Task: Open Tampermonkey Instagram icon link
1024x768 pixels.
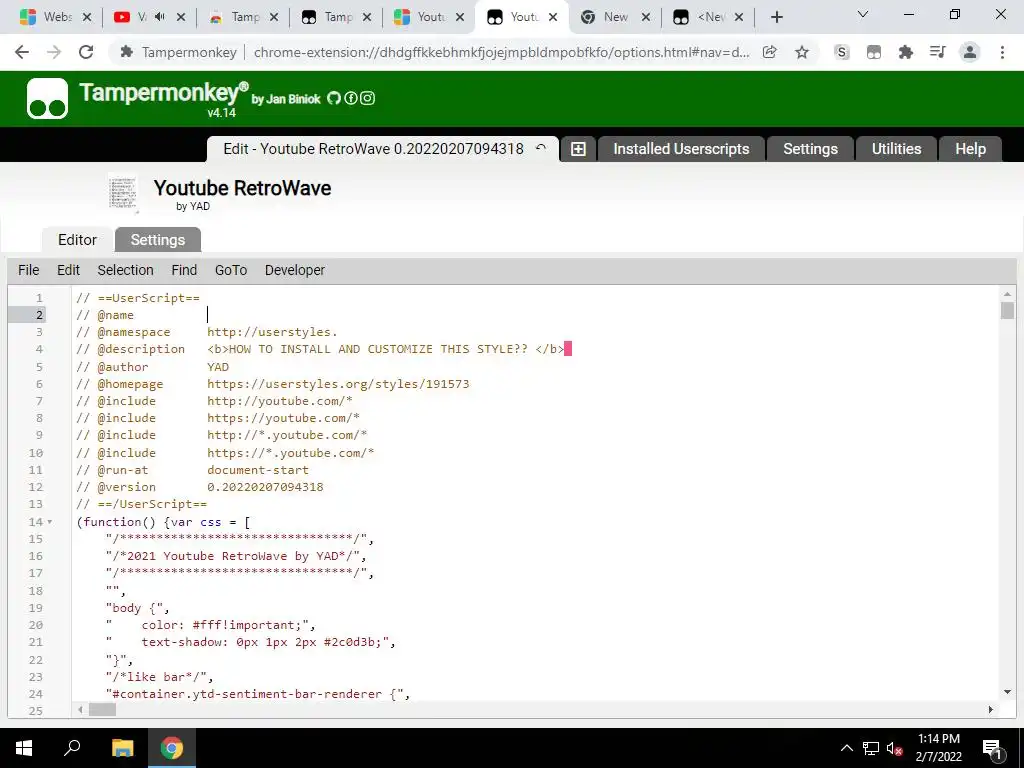Action: (368, 98)
